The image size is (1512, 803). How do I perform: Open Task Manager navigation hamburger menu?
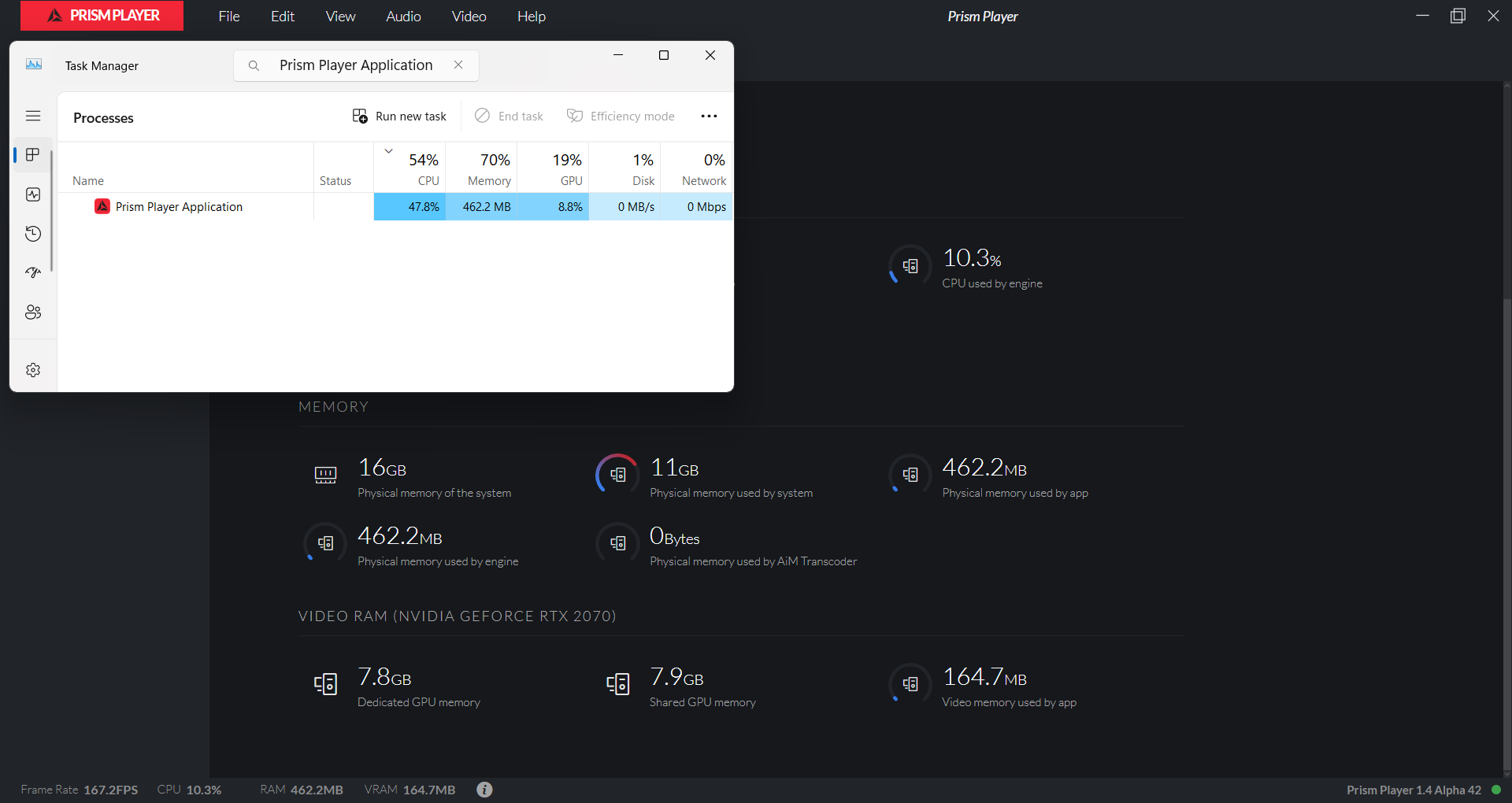point(33,116)
